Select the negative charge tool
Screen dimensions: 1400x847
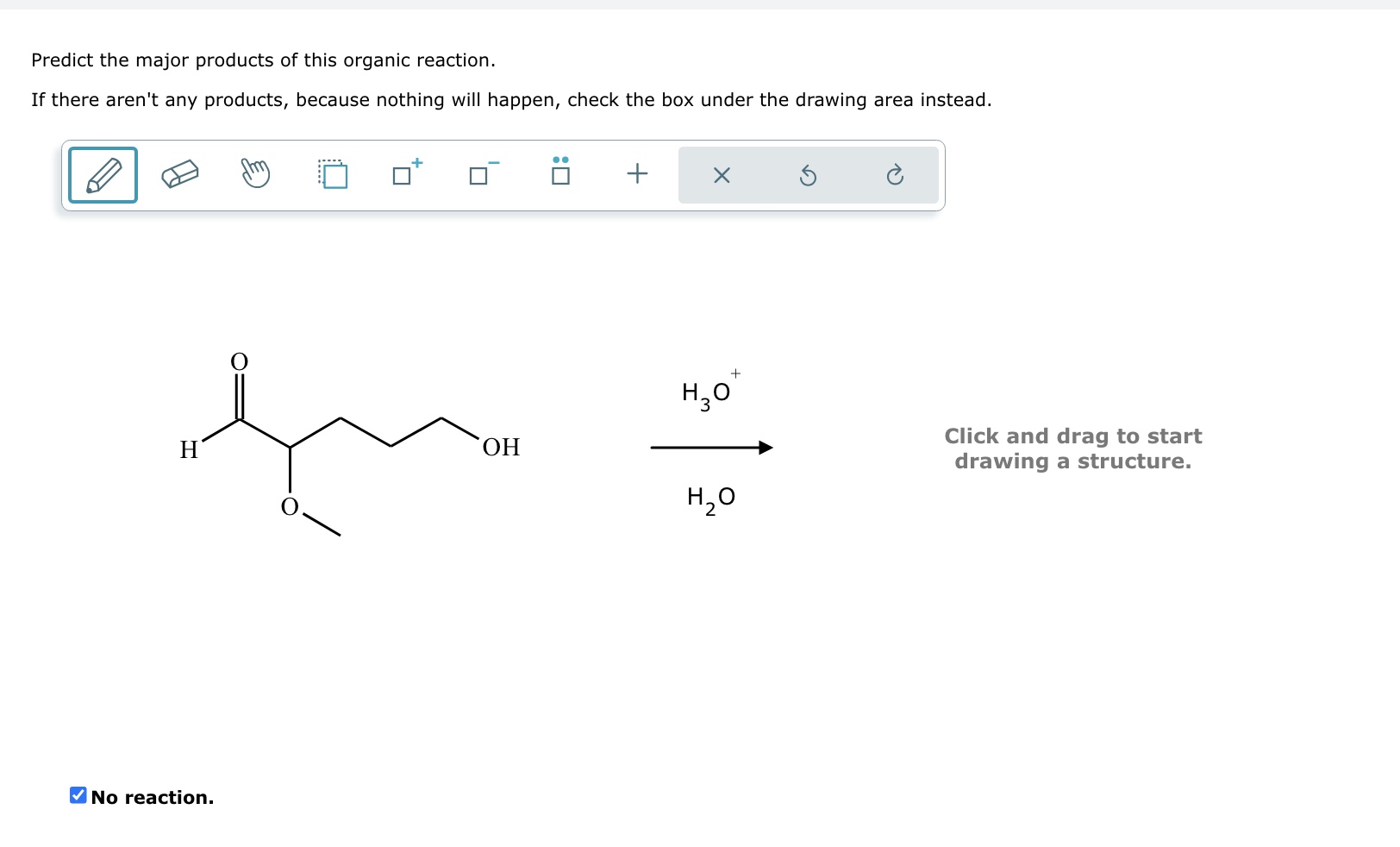(x=481, y=175)
